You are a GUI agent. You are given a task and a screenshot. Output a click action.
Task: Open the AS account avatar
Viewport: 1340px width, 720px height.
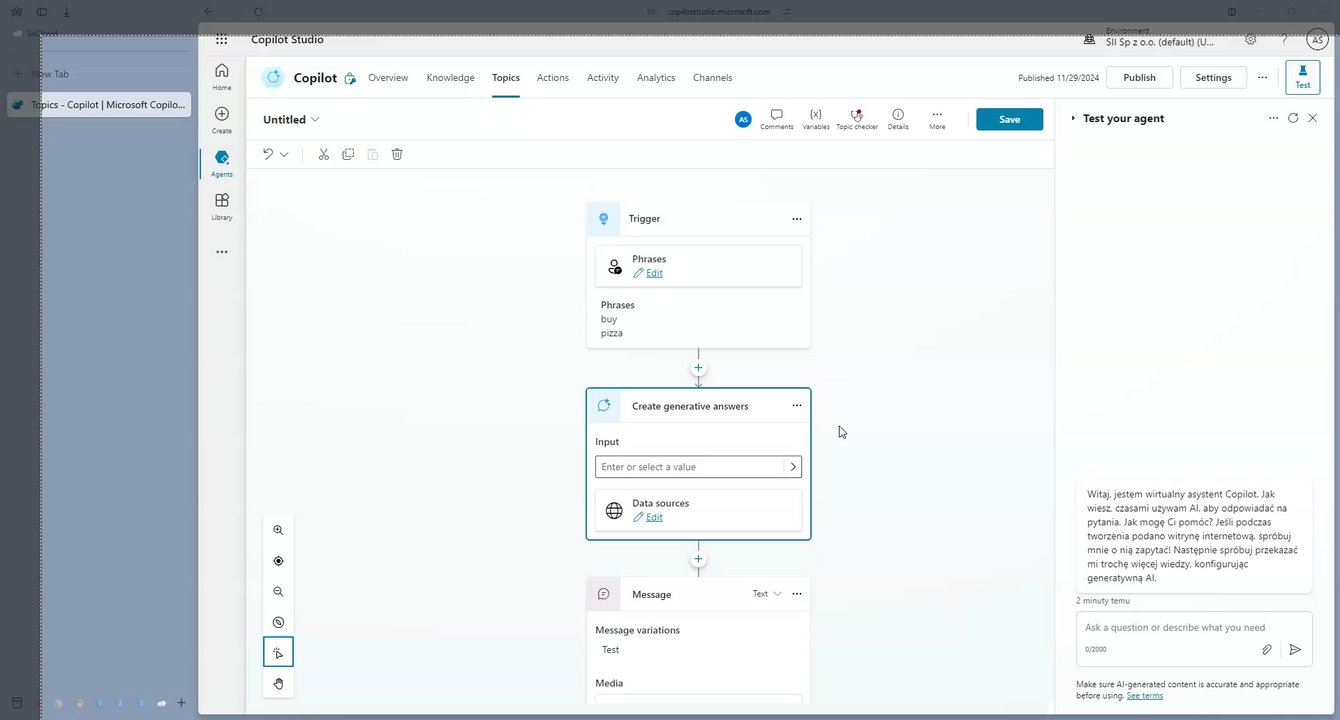point(1318,40)
